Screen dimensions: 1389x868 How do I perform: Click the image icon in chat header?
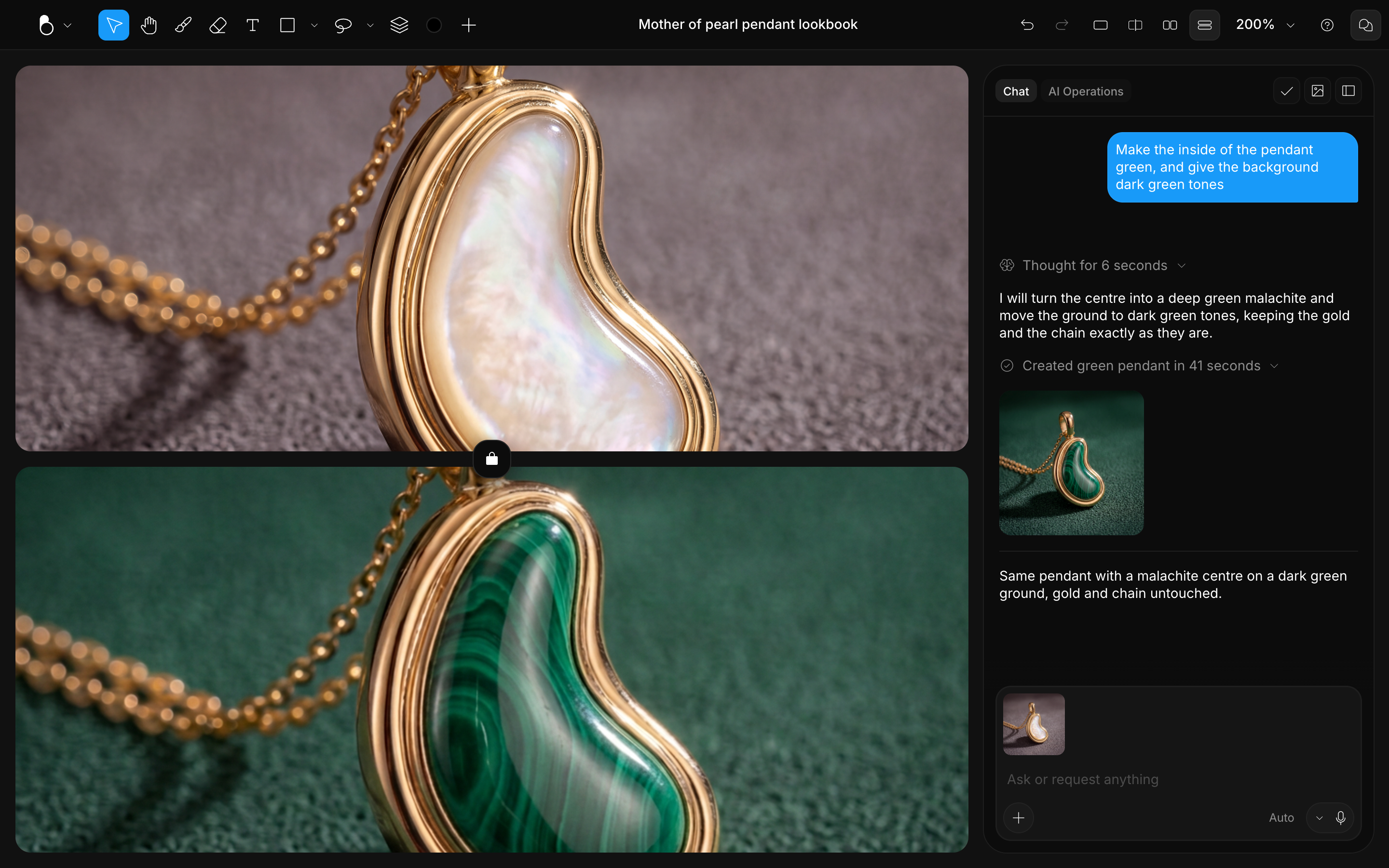point(1318,91)
